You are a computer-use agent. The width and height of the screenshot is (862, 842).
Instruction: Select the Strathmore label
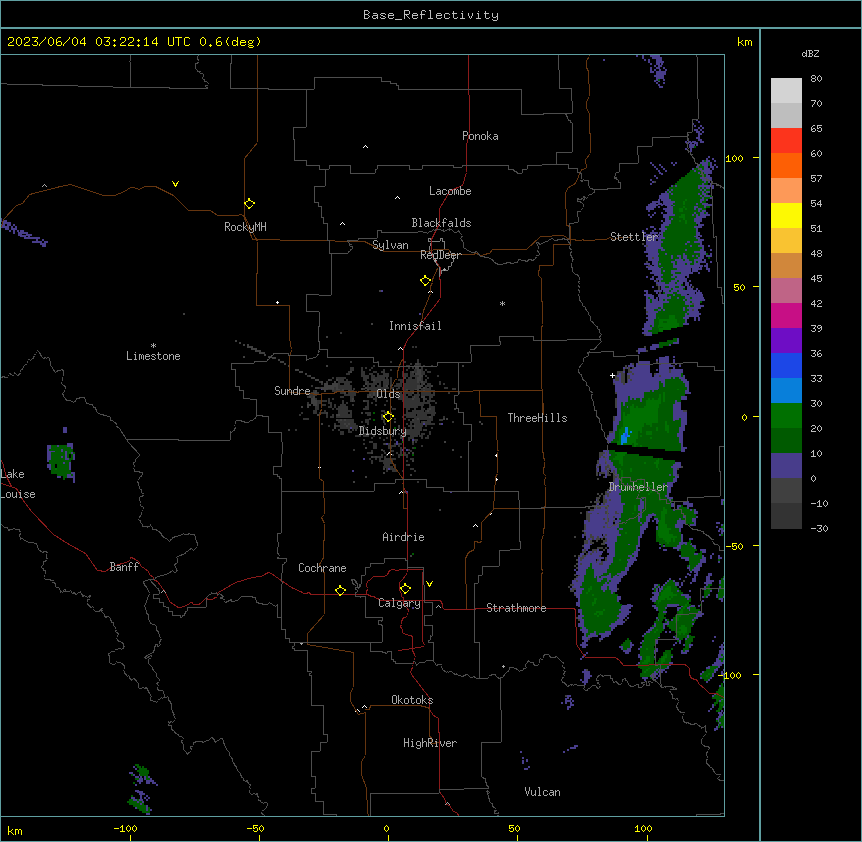coord(516,608)
